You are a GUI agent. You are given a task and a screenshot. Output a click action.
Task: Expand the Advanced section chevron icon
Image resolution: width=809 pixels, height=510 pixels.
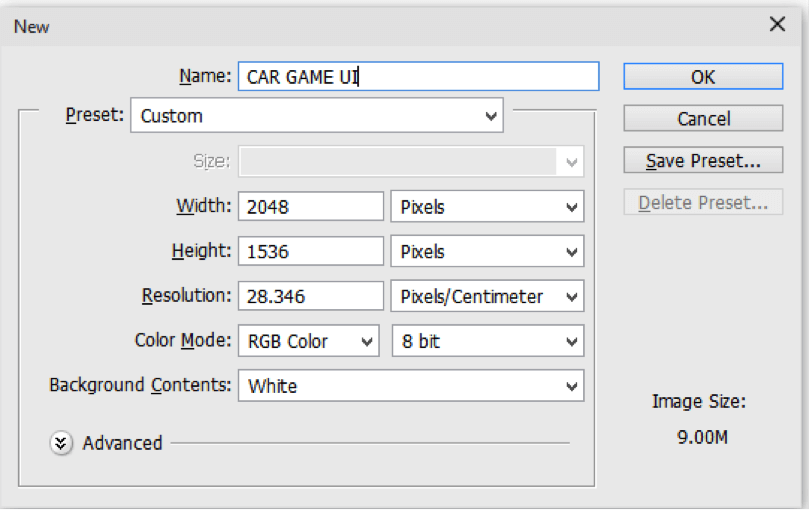pyautogui.click(x=62, y=443)
